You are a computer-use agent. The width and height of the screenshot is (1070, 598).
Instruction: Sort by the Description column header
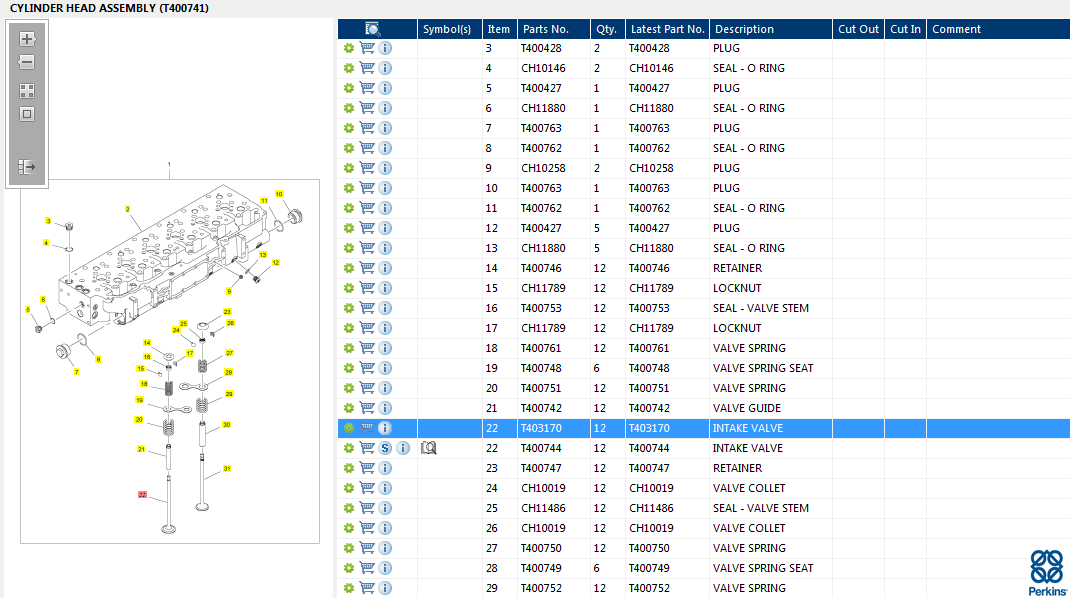pyautogui.click(x=744, y=29)
